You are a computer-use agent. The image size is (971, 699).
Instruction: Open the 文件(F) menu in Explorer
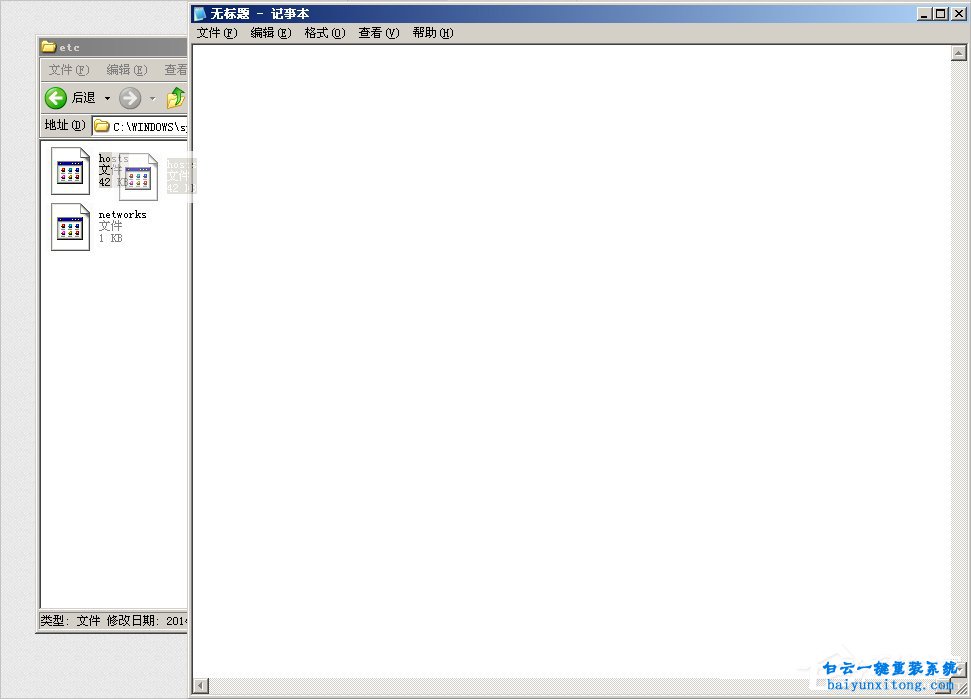pyautogui.click(x=68, y=70)
